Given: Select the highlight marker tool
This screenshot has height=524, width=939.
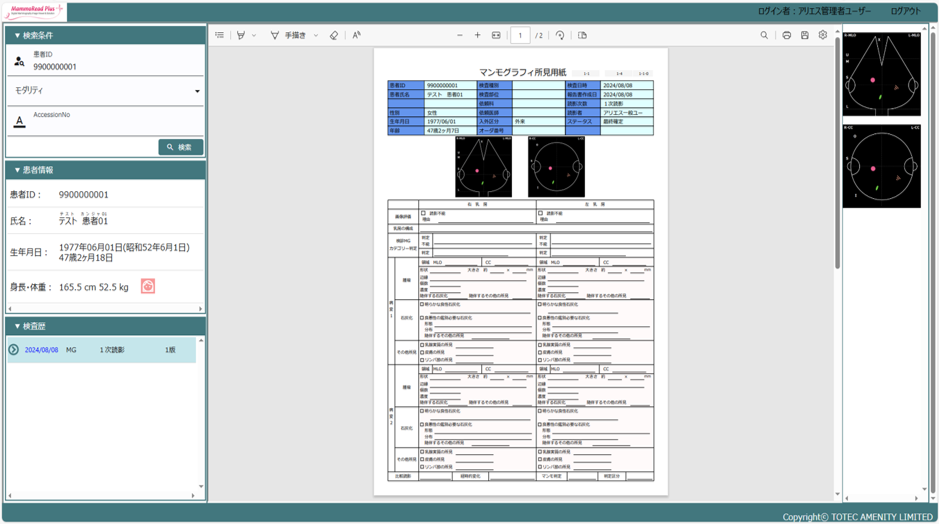Looking at the screenshot, I should pyautogui.click(x=241, y=35).
